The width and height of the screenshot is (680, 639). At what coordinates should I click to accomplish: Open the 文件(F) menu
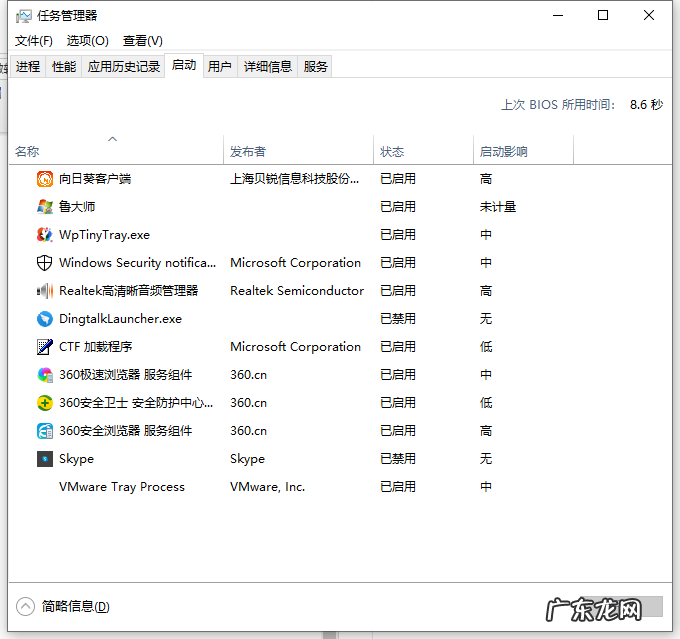click(x=34, y=41)
